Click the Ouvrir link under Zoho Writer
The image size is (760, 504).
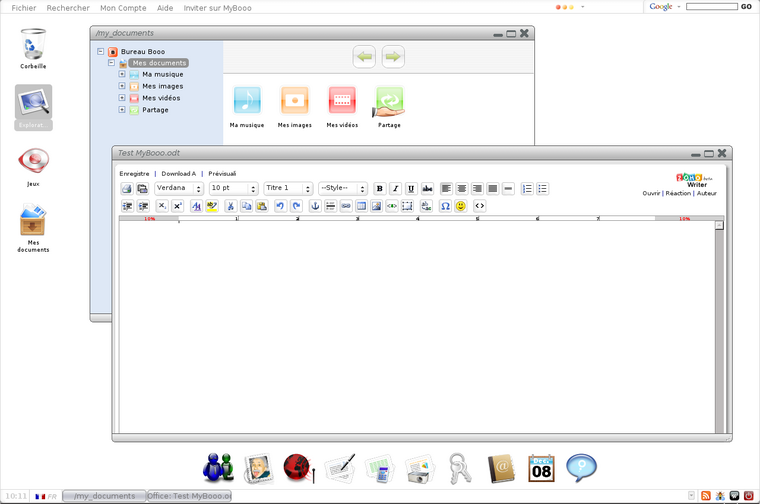(x=651, y=193)
